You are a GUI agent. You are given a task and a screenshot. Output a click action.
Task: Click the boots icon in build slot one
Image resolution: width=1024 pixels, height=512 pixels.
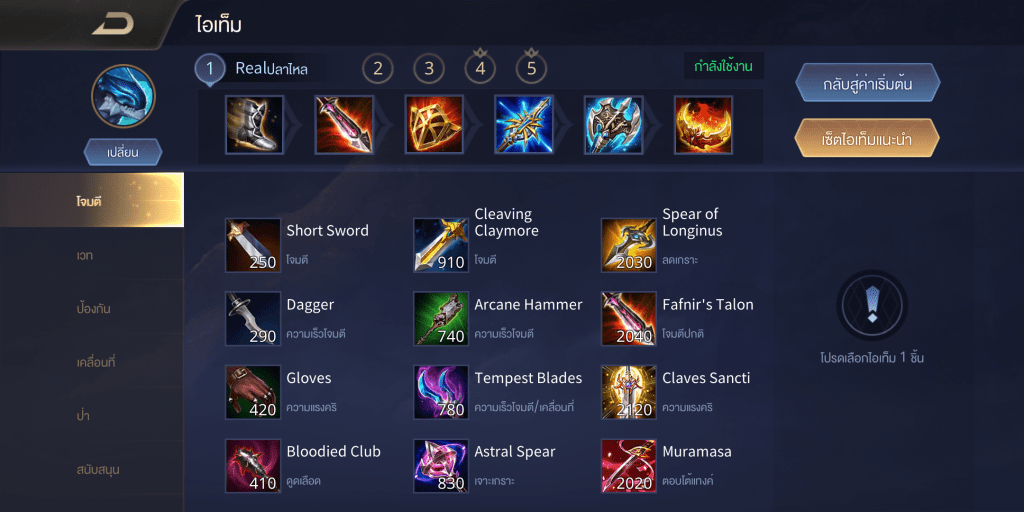(254, 125)
